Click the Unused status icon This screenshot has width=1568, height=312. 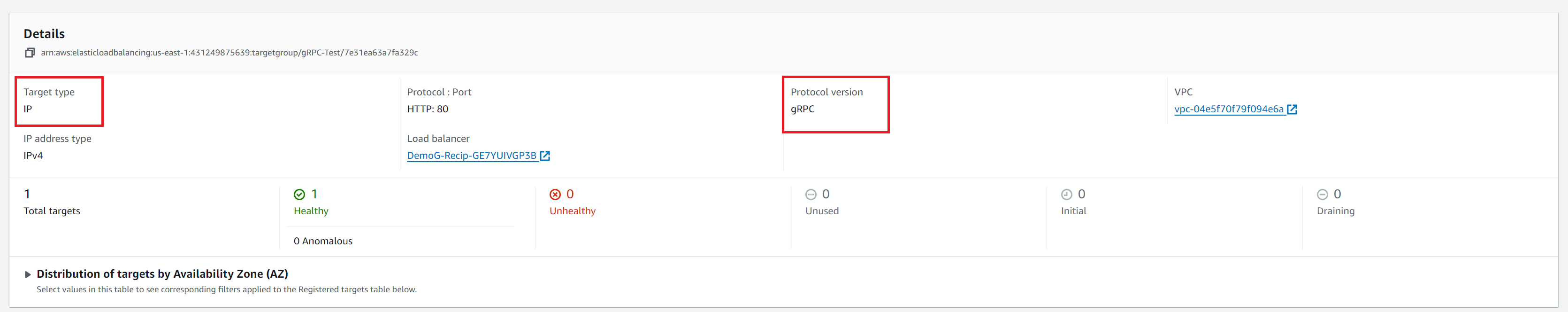tap(810, 195)
